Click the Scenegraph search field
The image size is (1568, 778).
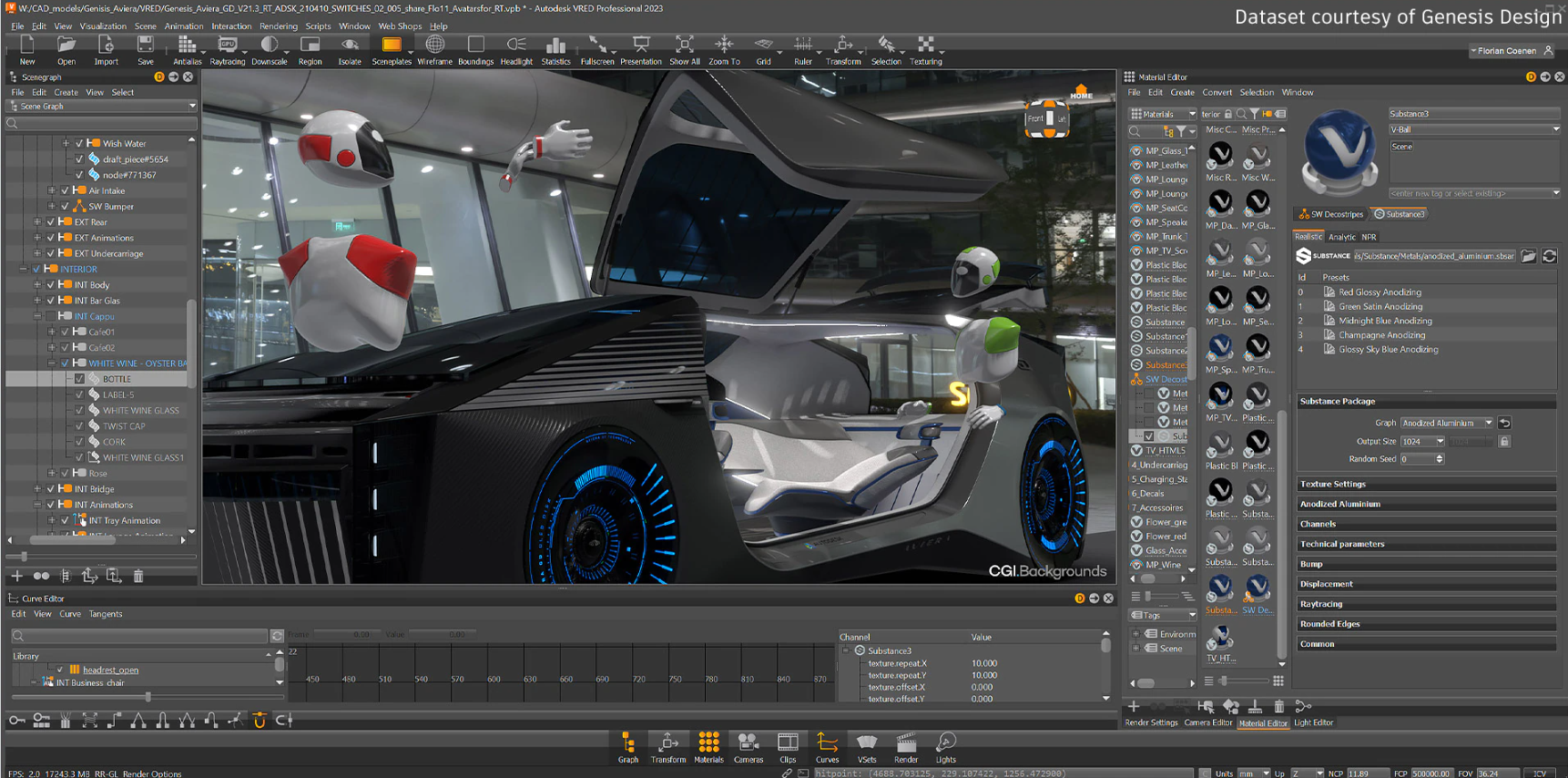pos(100,123)
